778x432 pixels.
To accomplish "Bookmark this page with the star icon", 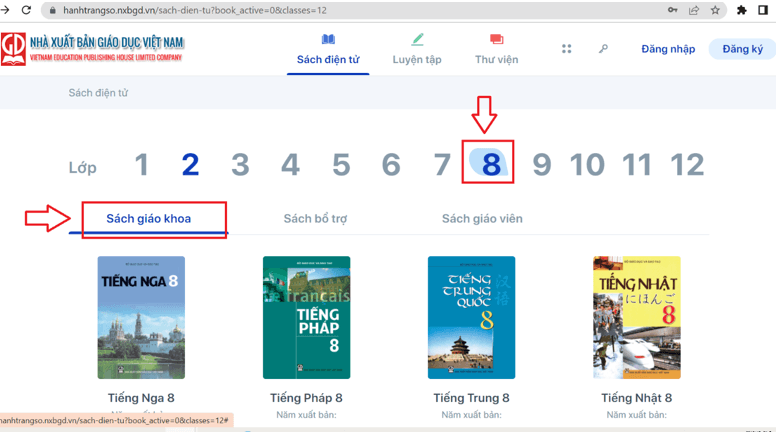I will click(x=715, y=10).
